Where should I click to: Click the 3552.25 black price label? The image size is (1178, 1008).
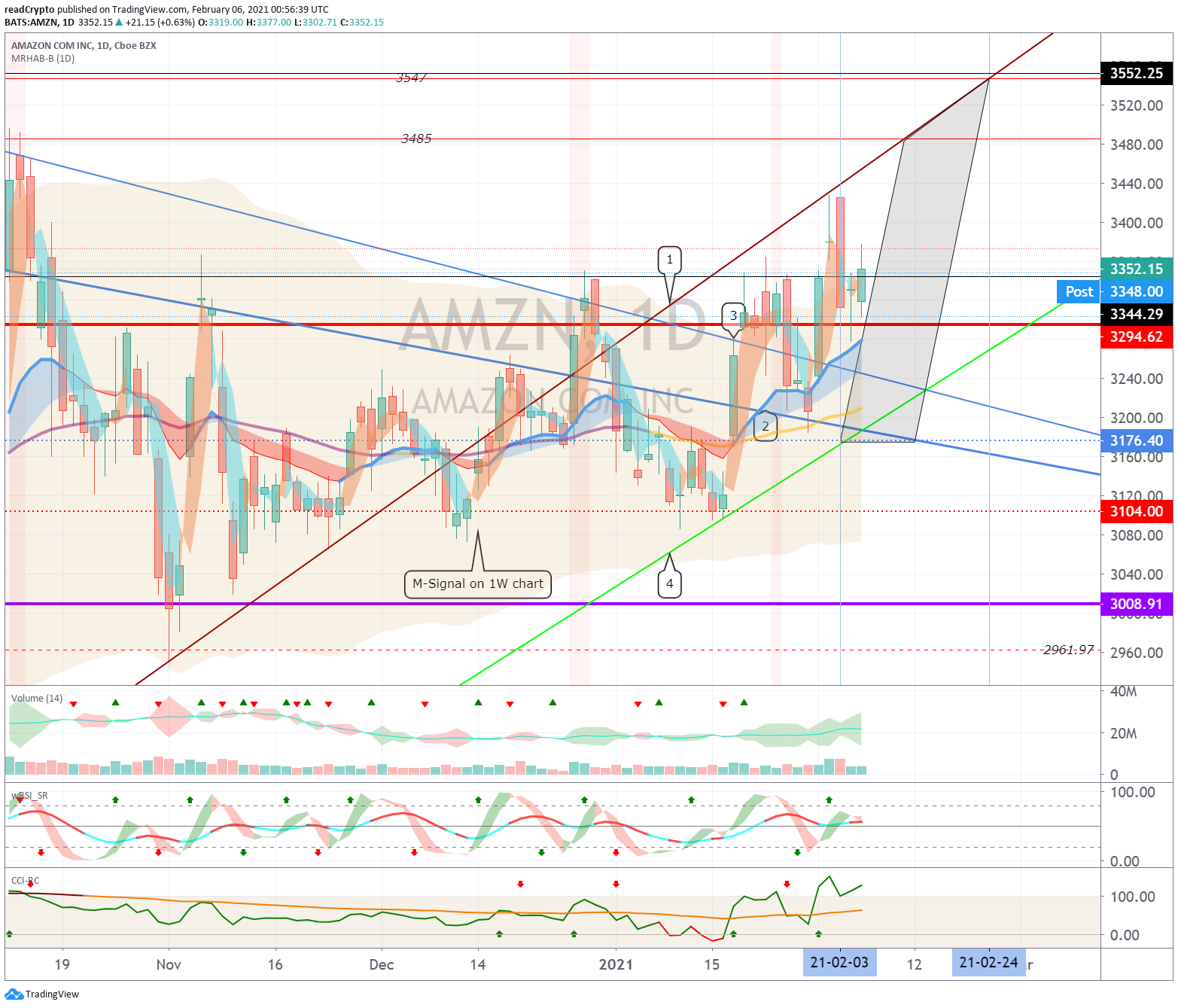[x=1137, y=73]
